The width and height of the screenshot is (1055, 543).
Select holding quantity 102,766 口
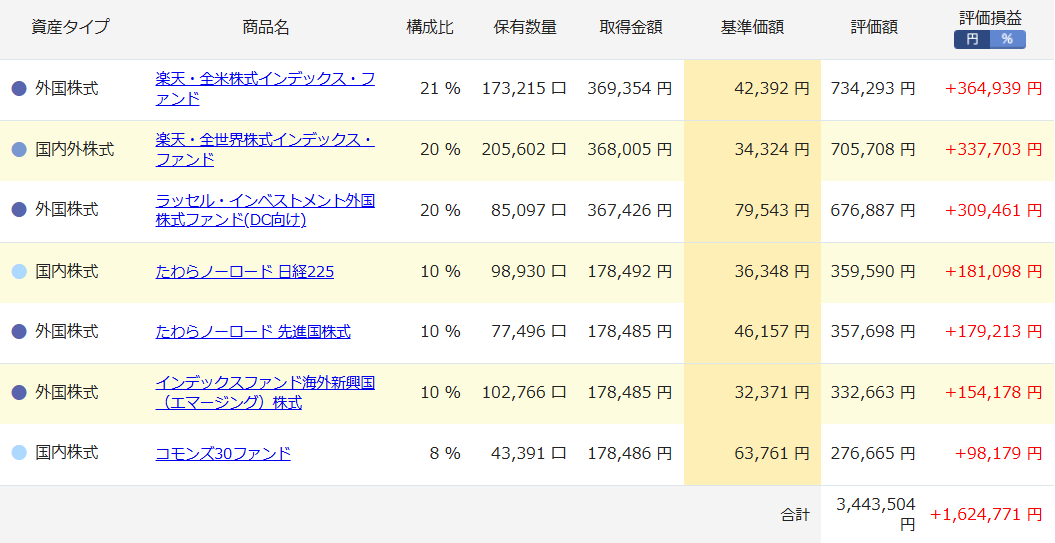524,392
